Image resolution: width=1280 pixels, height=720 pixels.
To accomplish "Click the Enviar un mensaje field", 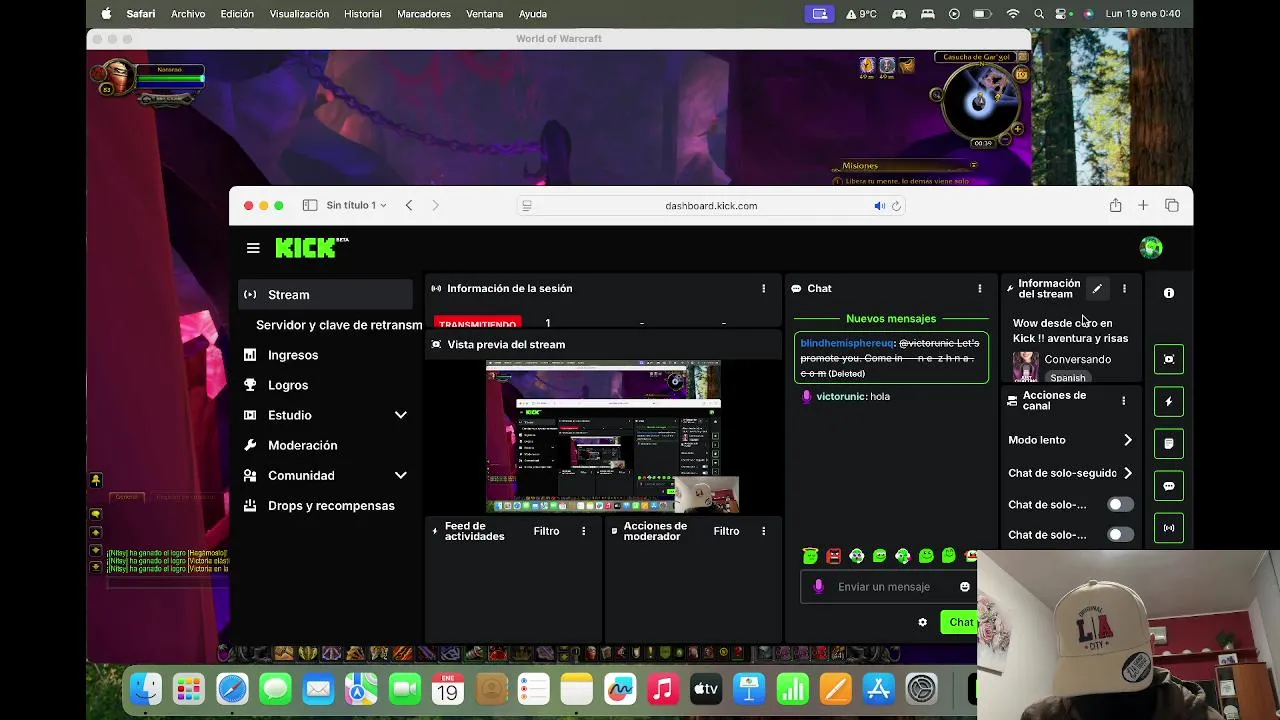I will click(x=888, y=587).
